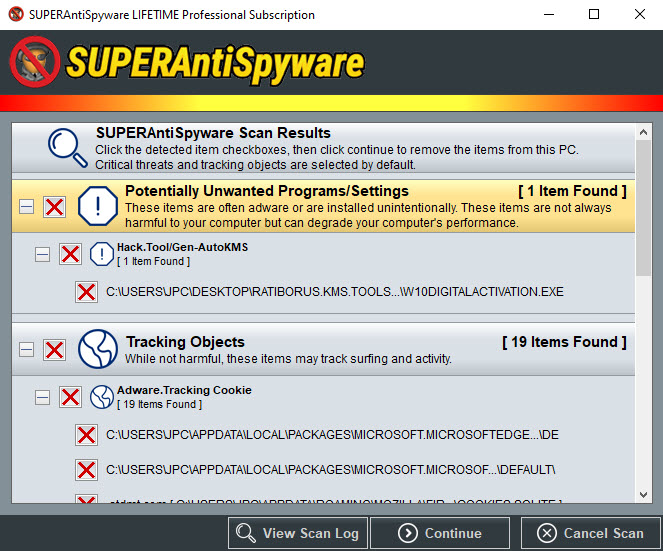Collapse the Adware.Tracking Cookie group

click(42, 397)
